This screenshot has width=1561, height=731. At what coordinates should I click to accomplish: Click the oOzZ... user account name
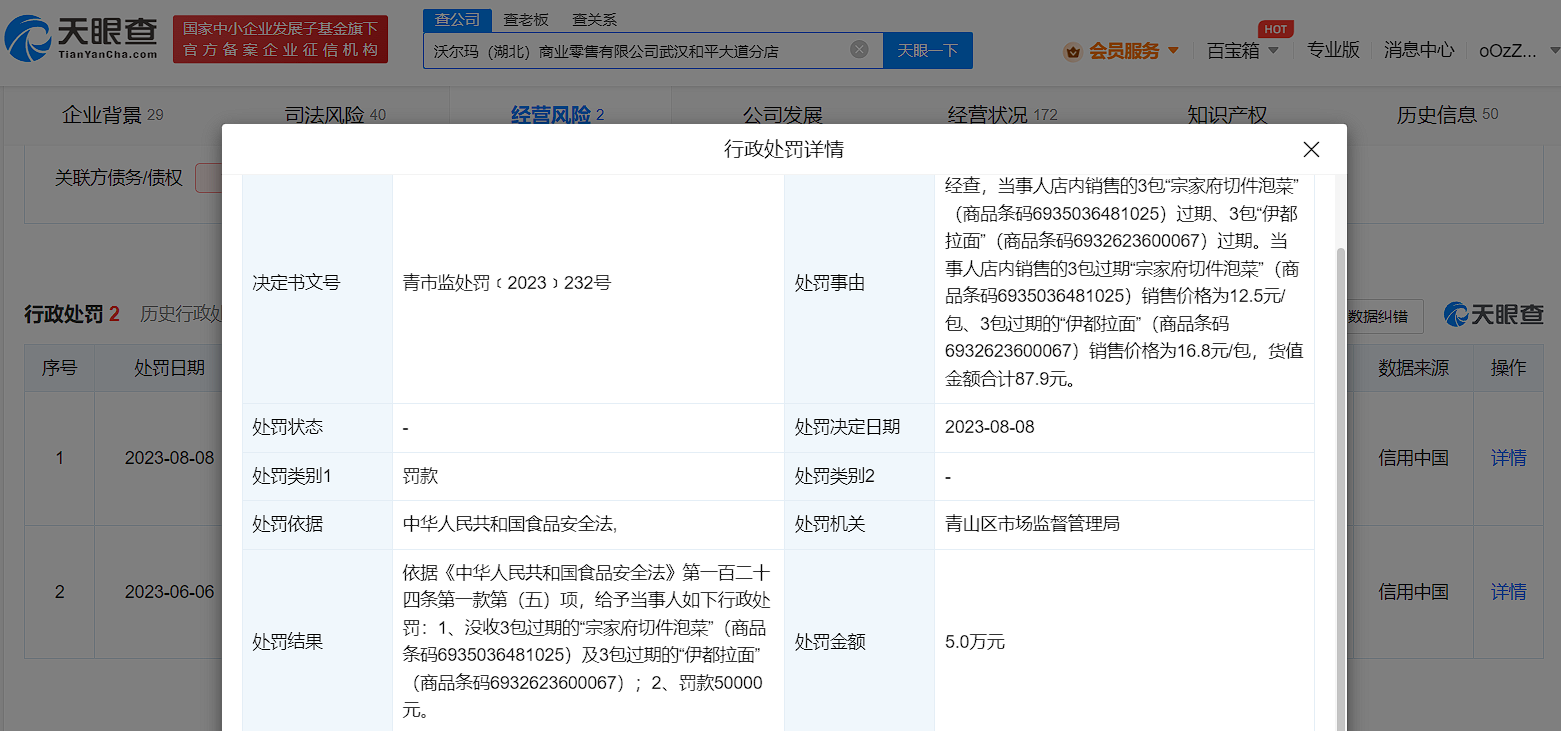1508,51
